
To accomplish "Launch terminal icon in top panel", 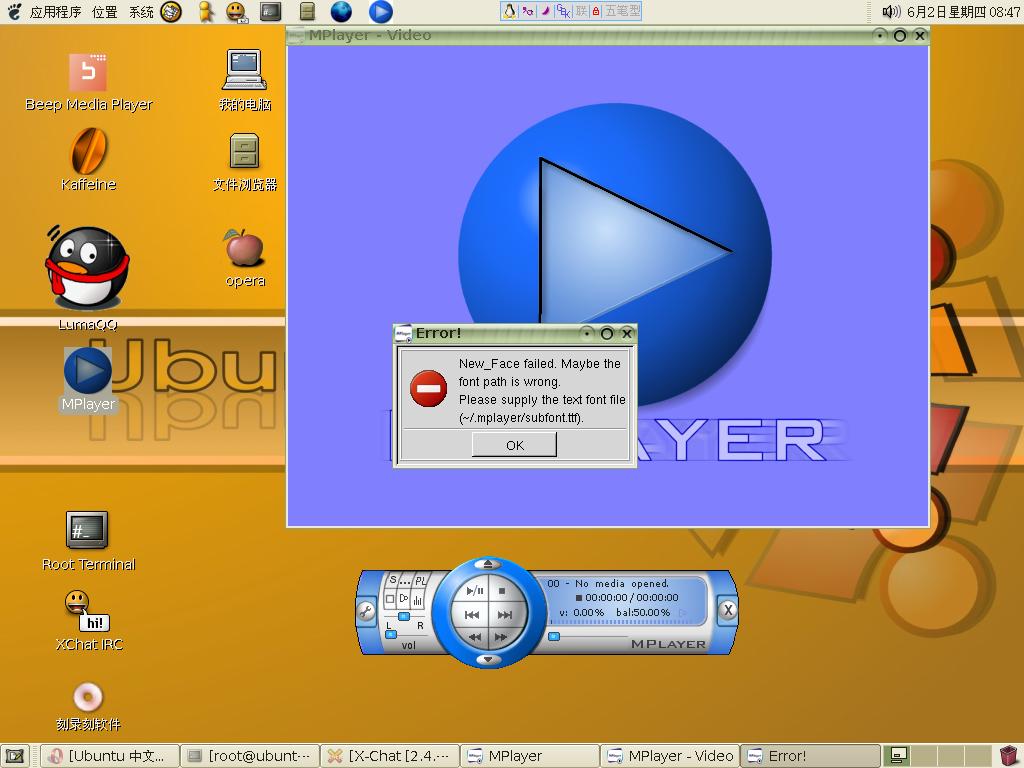I will (x=270, y=11).
